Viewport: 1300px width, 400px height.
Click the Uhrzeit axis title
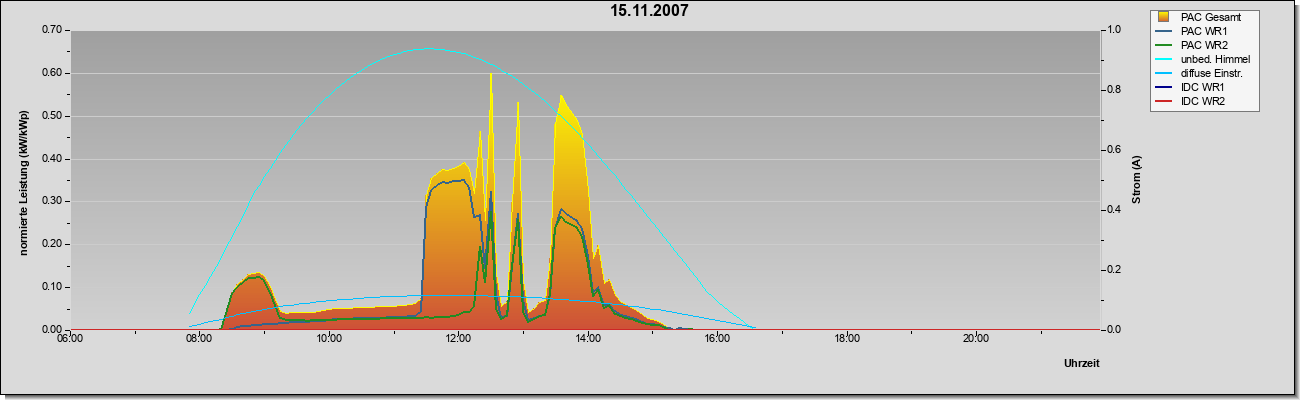pyautogui.click(x=1082, y=364)
